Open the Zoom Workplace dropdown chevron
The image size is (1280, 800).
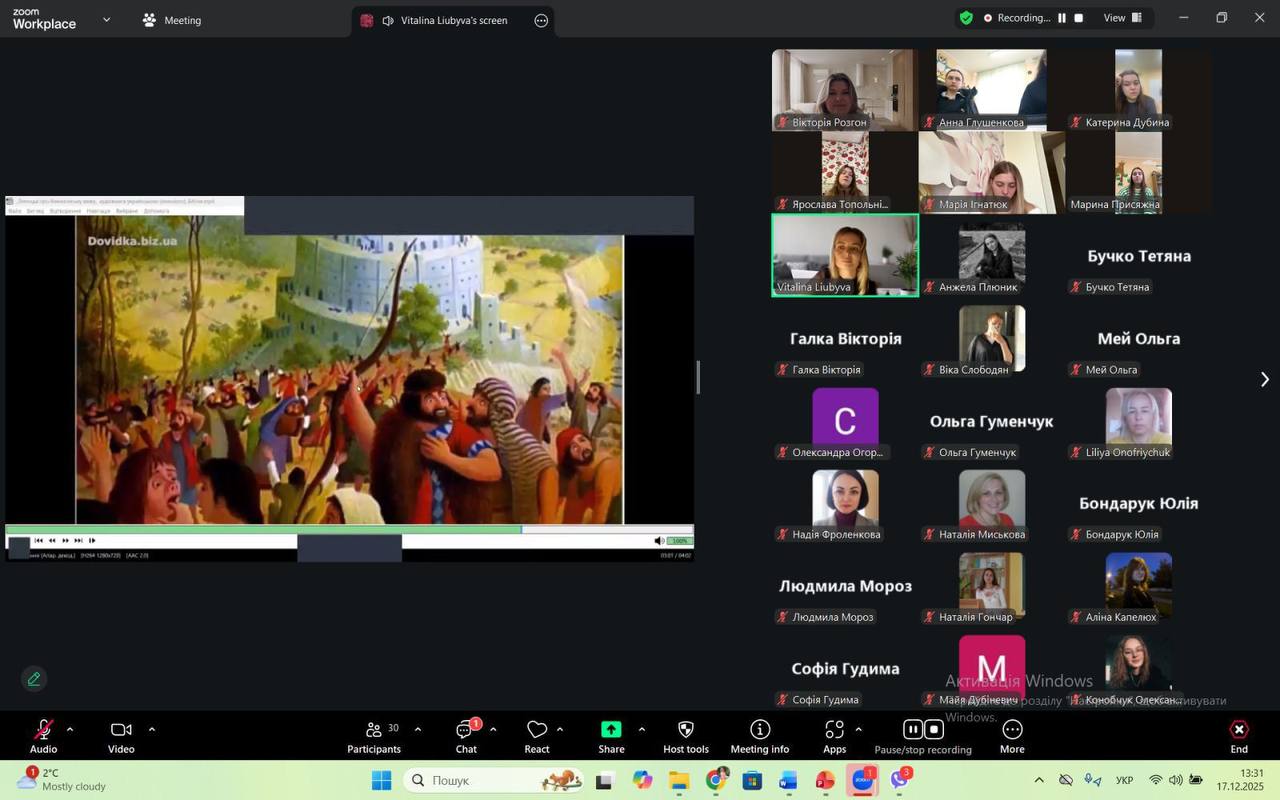tap(107, 20)
